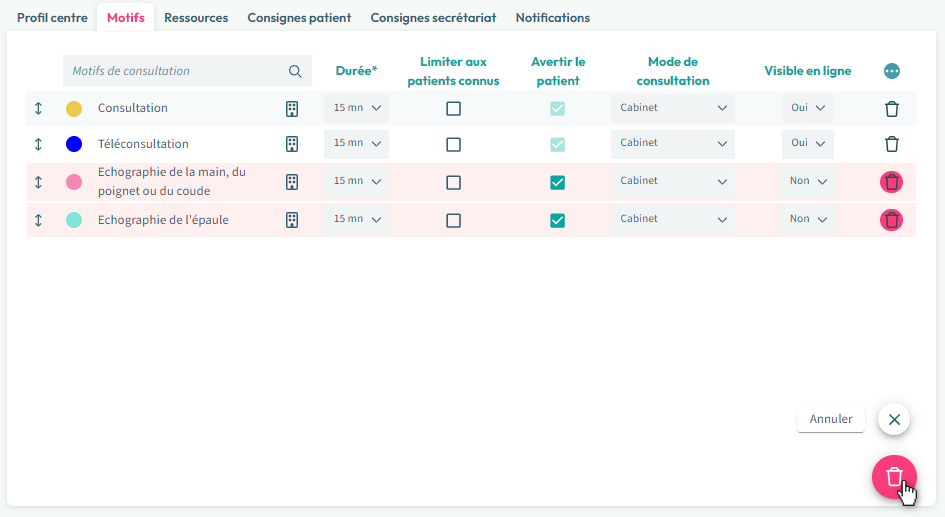Click reorder arrows for Téléconsultation row
This screenshot has width=945, height=517.
[x=38, y=144]
